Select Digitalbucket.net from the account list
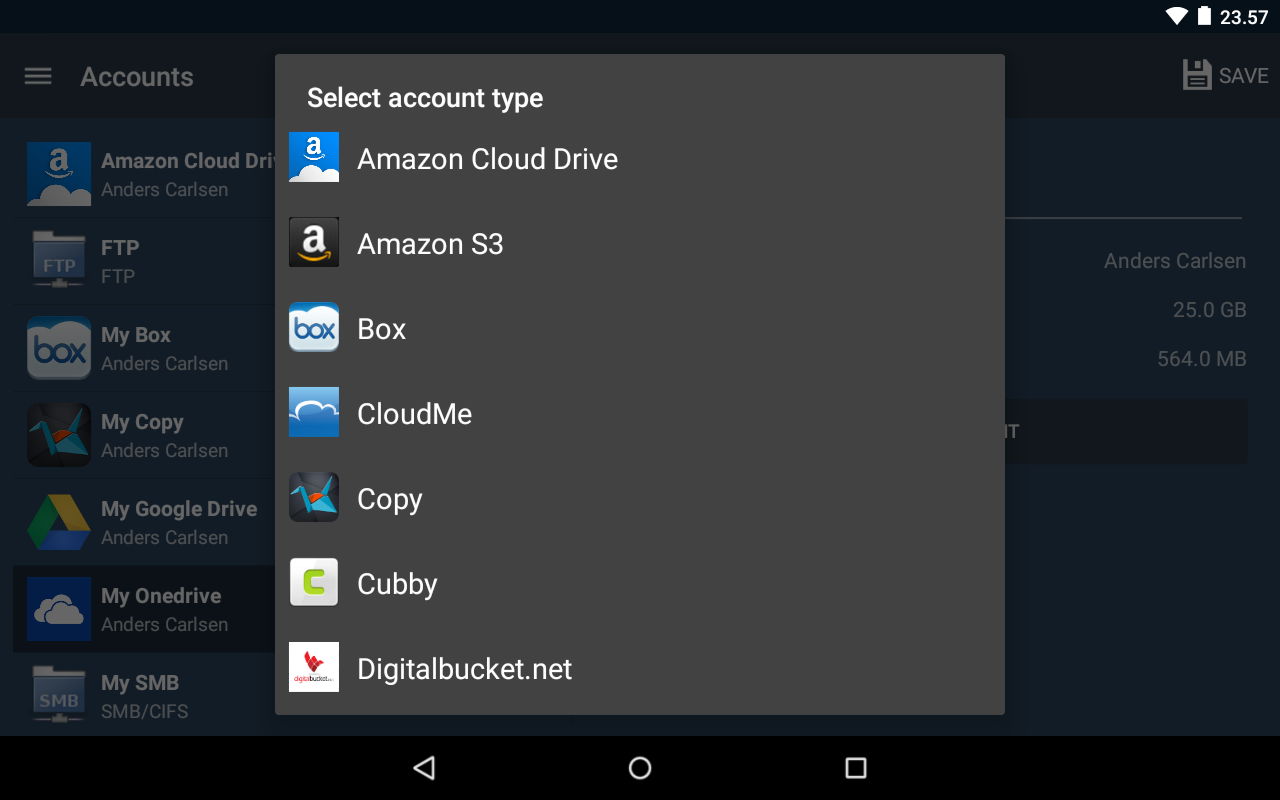1280x800 pixels. [464, 669]
